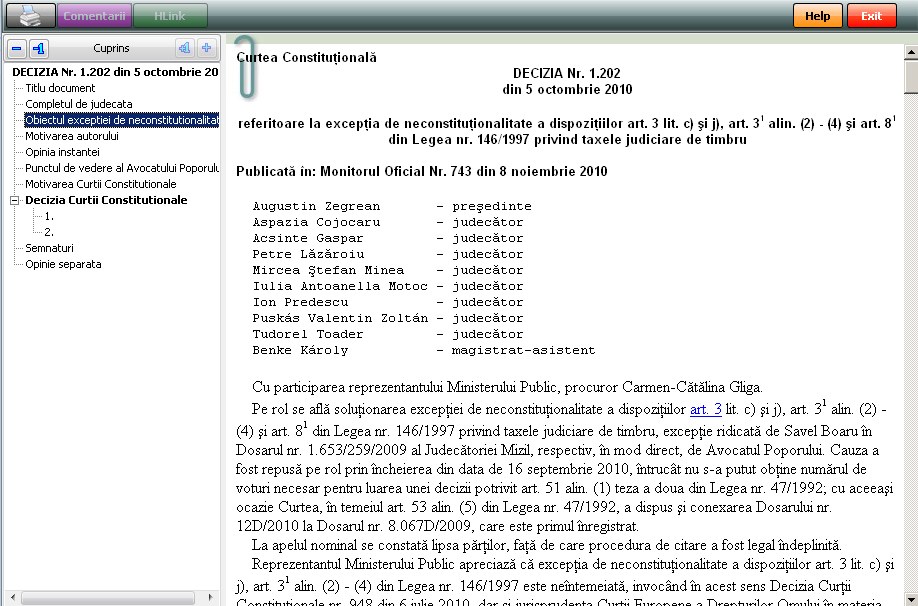Click the tree panel's right scroll arrow
This screenshot has width=918, height=606.
pyautogui.click(x=210, y=598)
